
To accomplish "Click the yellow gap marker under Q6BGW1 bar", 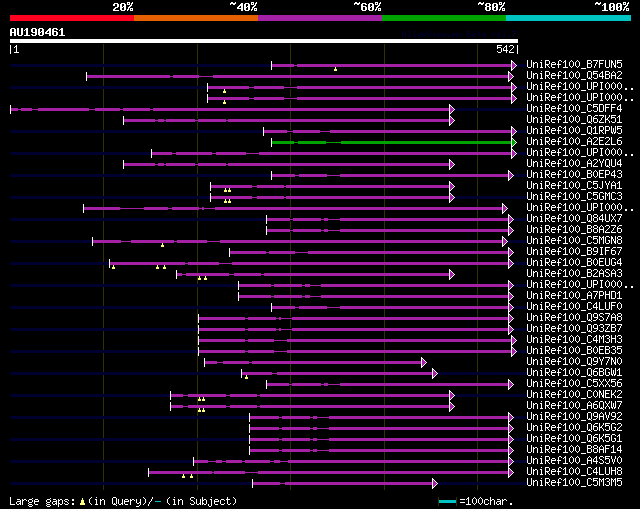I will pos(246,377).
